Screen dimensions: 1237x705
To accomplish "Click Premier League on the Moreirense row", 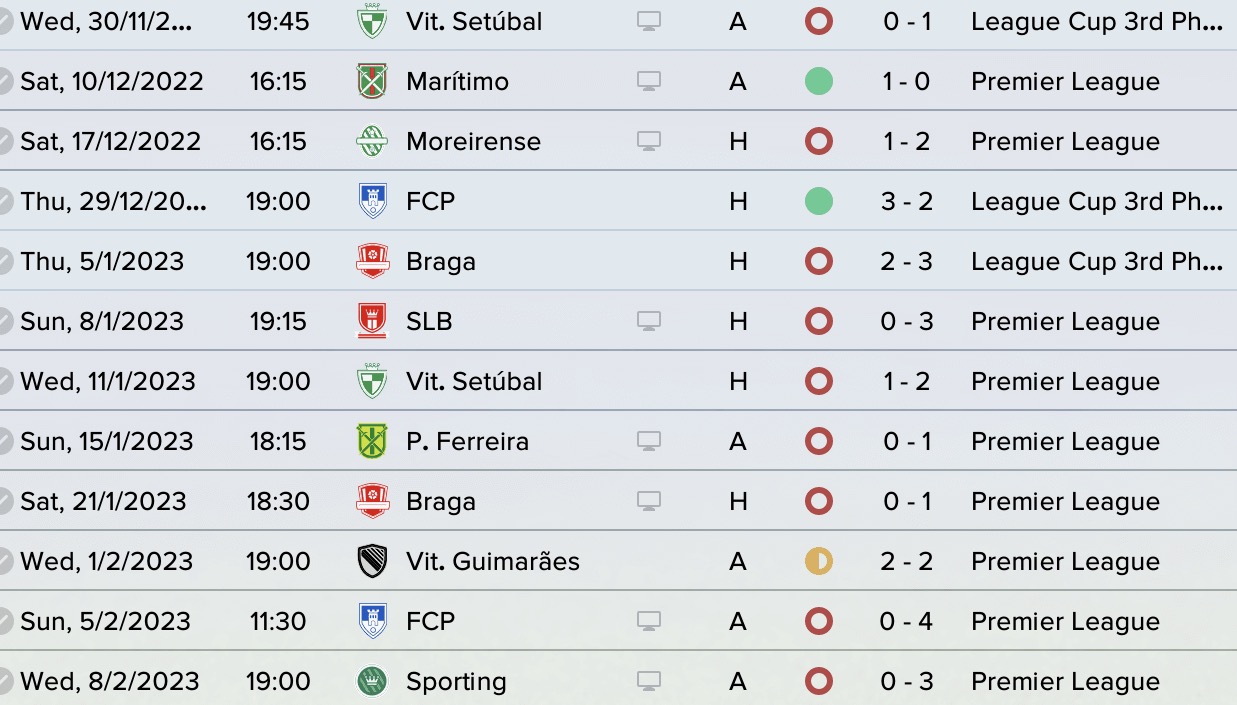I will pos(1065,141).
